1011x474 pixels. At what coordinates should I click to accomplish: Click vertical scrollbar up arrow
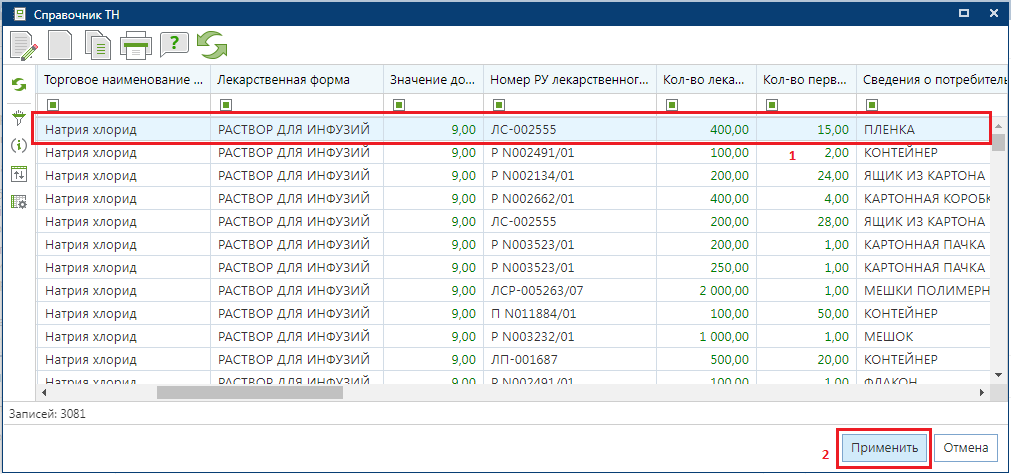[999, 124]
